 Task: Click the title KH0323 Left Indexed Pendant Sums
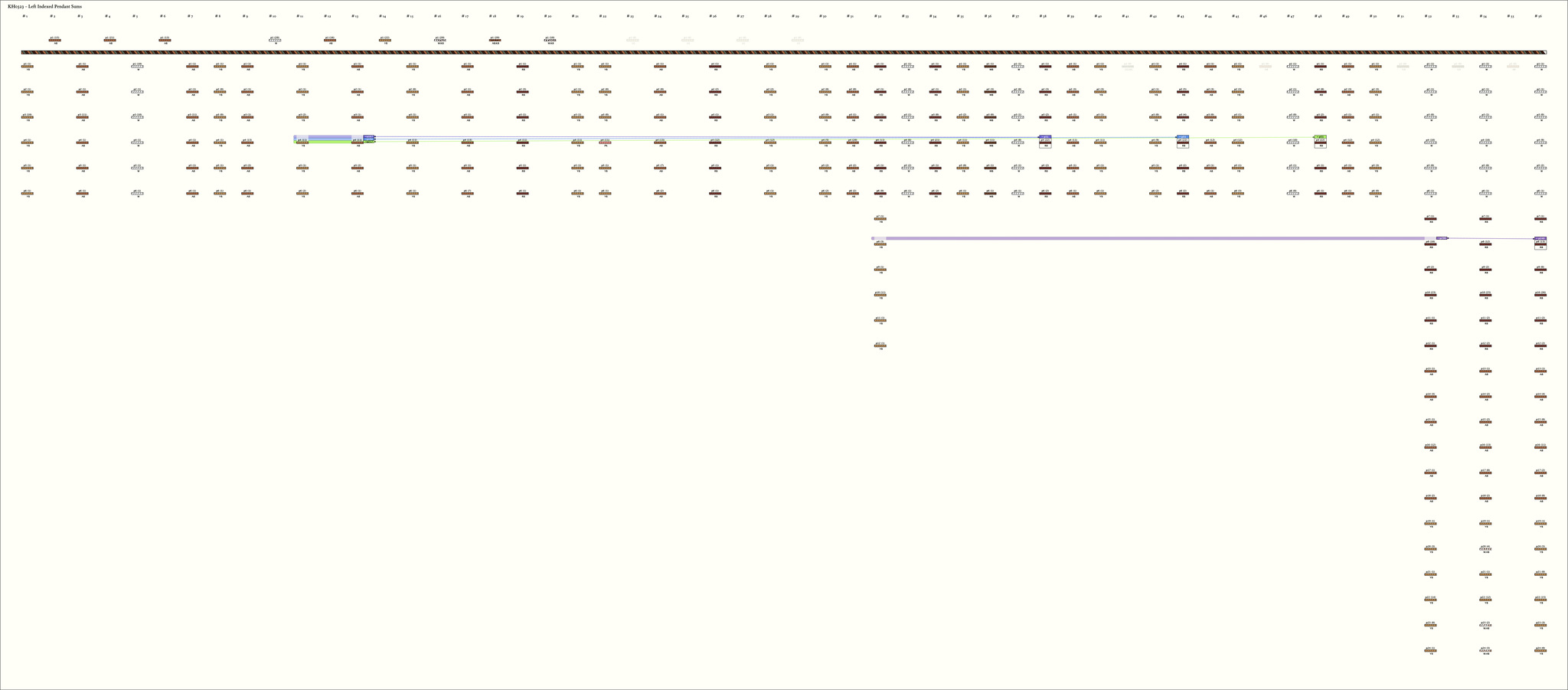(44, 6)
